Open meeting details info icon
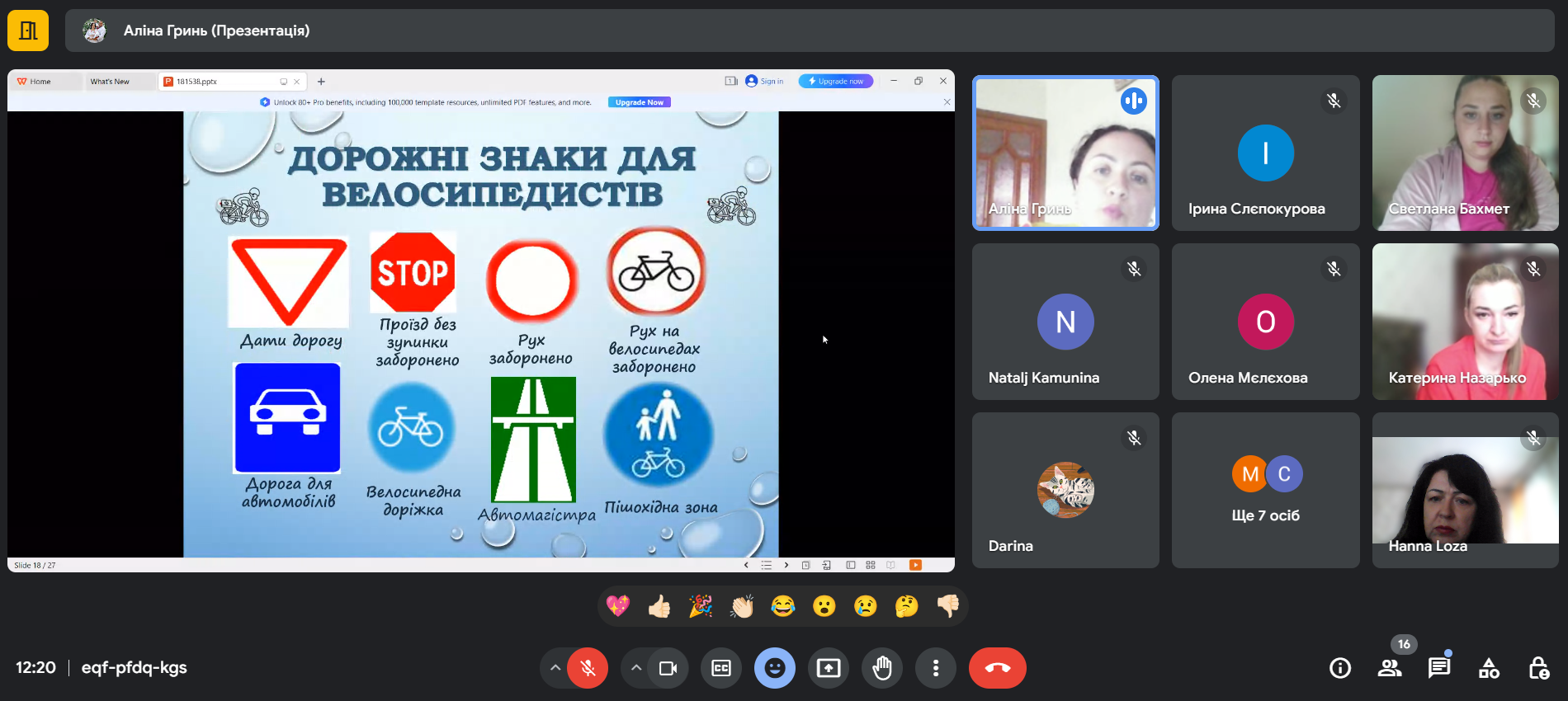 coord(1340,668)
